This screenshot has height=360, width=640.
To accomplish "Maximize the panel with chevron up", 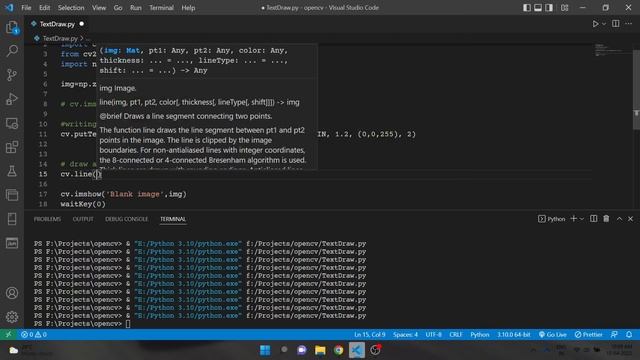I will [x=619, y=219].
